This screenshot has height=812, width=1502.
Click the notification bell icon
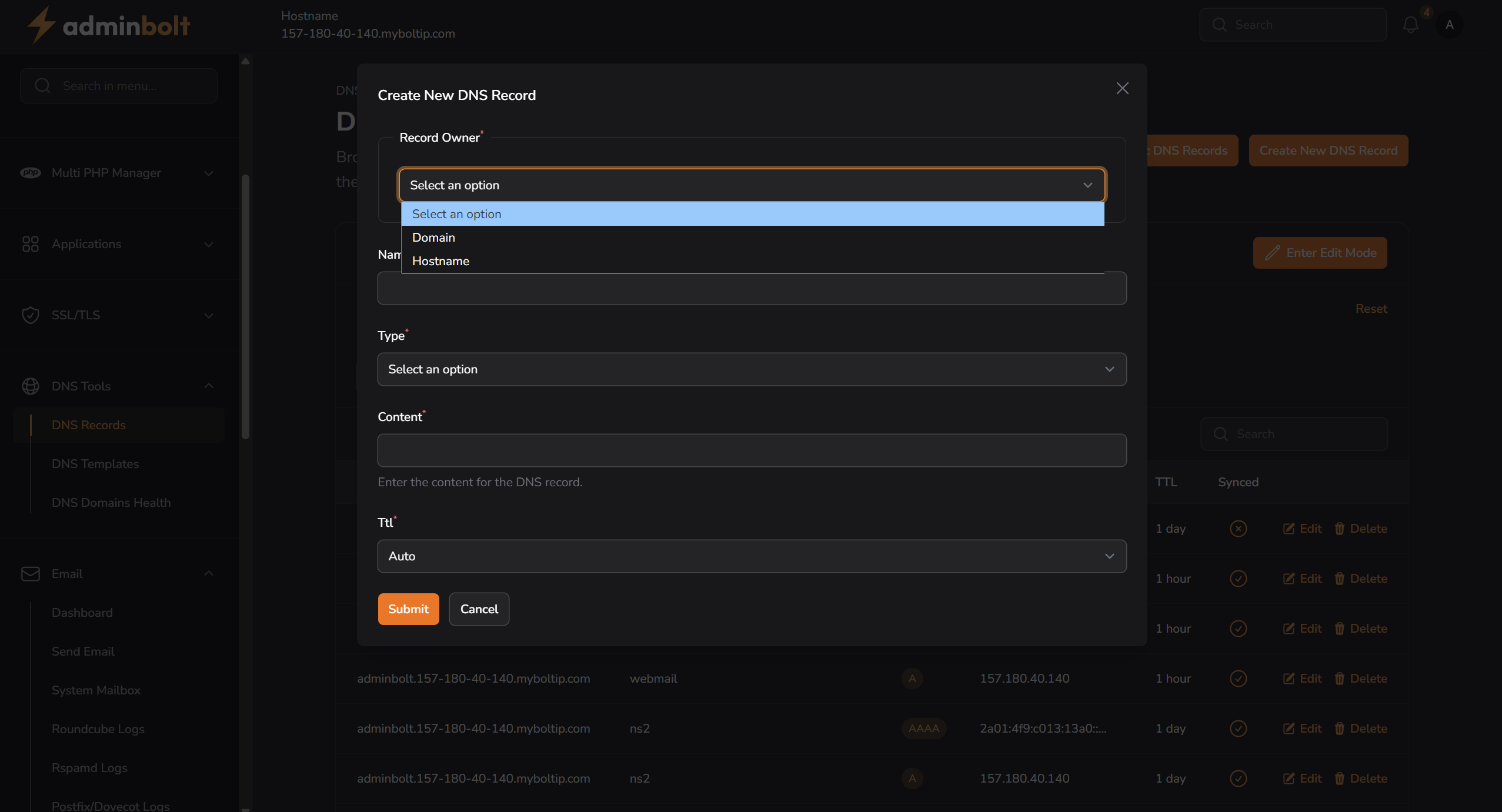point(1410,25)
